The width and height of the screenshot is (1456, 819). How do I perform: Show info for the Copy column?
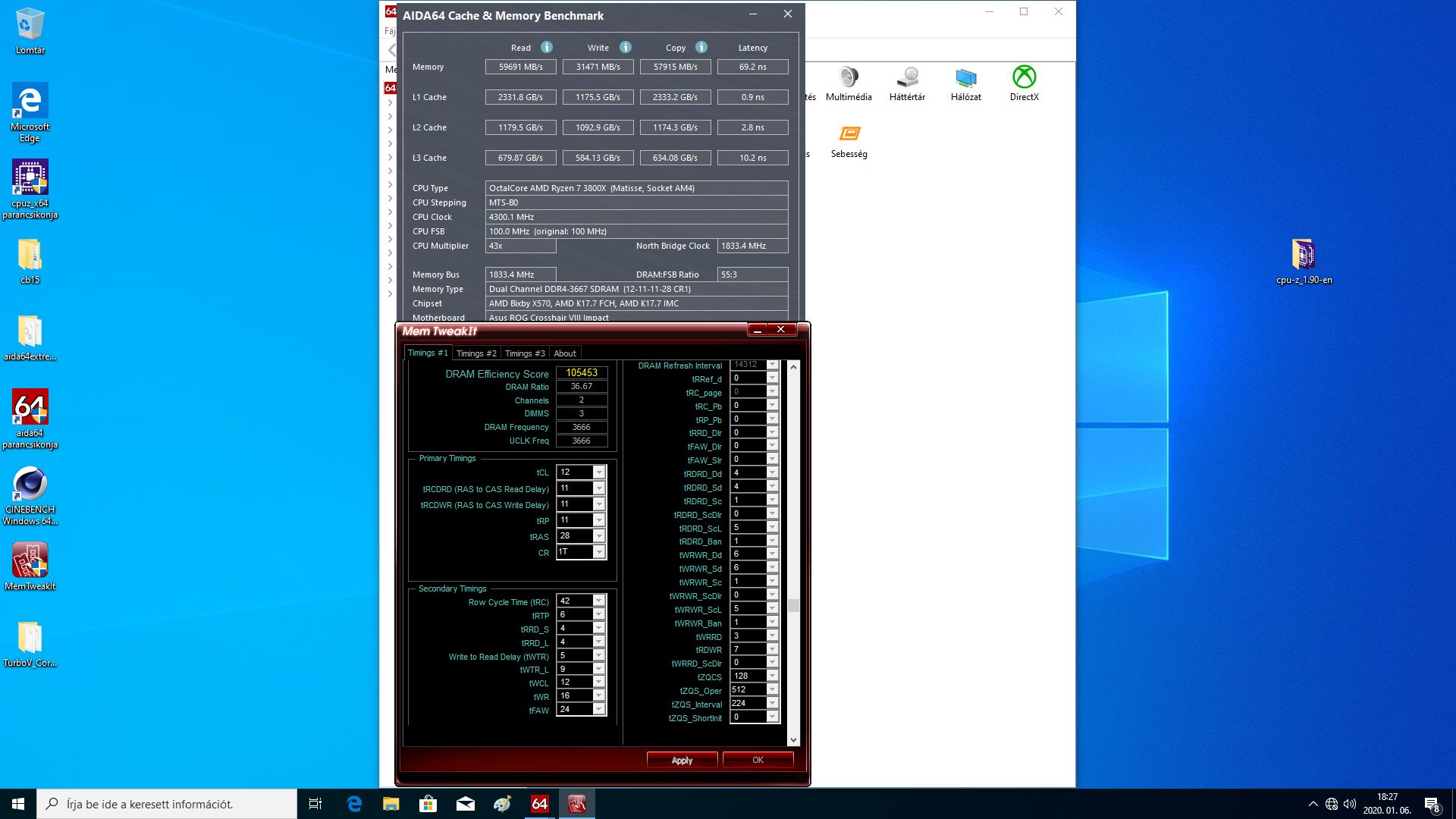click(701, 47)
